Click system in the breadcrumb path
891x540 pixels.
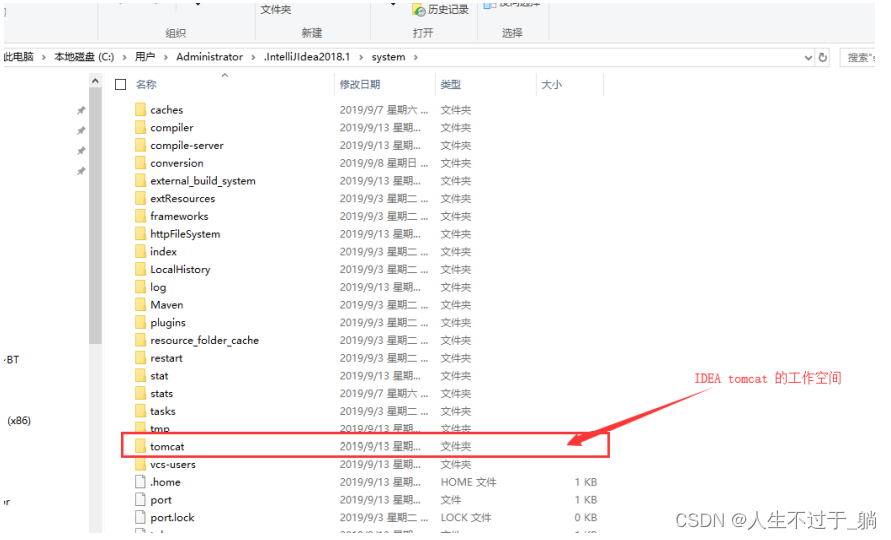point(388,57)
